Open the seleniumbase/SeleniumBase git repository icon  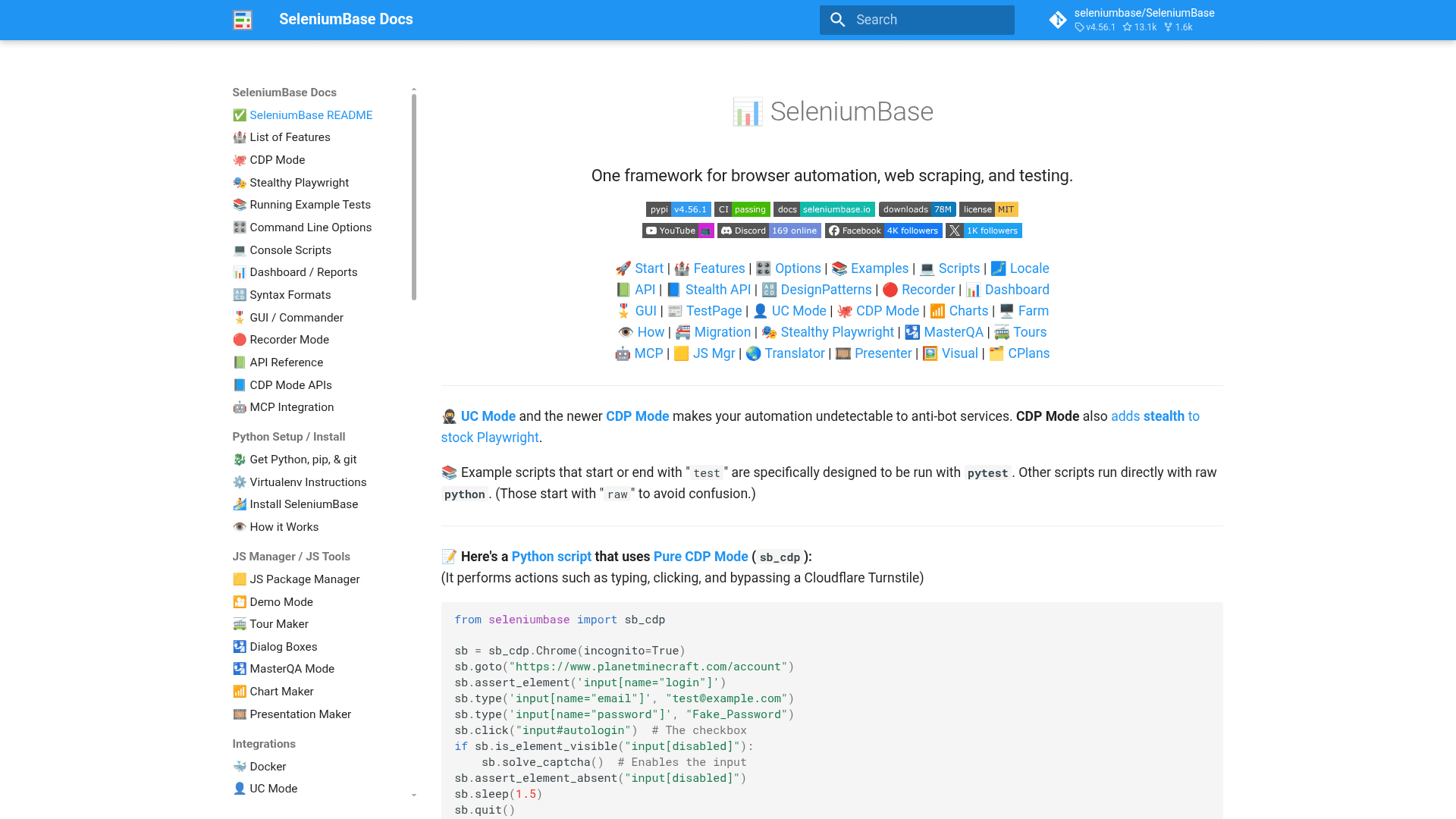point(1058,20)
